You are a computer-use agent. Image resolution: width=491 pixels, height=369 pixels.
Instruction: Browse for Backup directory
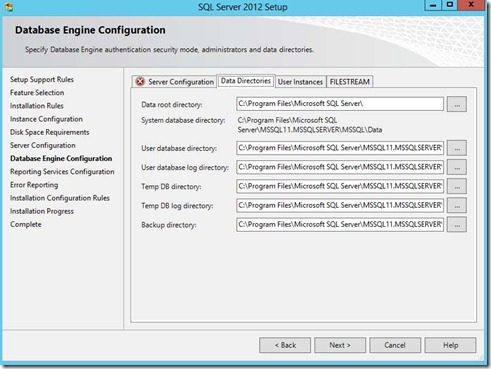point(457,225)
